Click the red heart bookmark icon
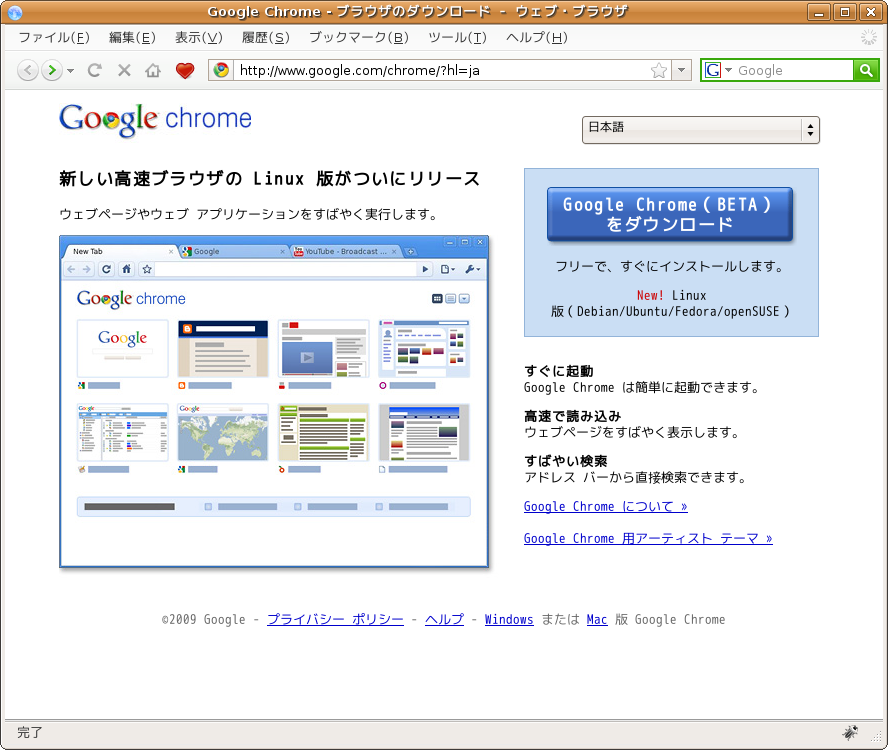888x750 pixels. pos(184,71)
